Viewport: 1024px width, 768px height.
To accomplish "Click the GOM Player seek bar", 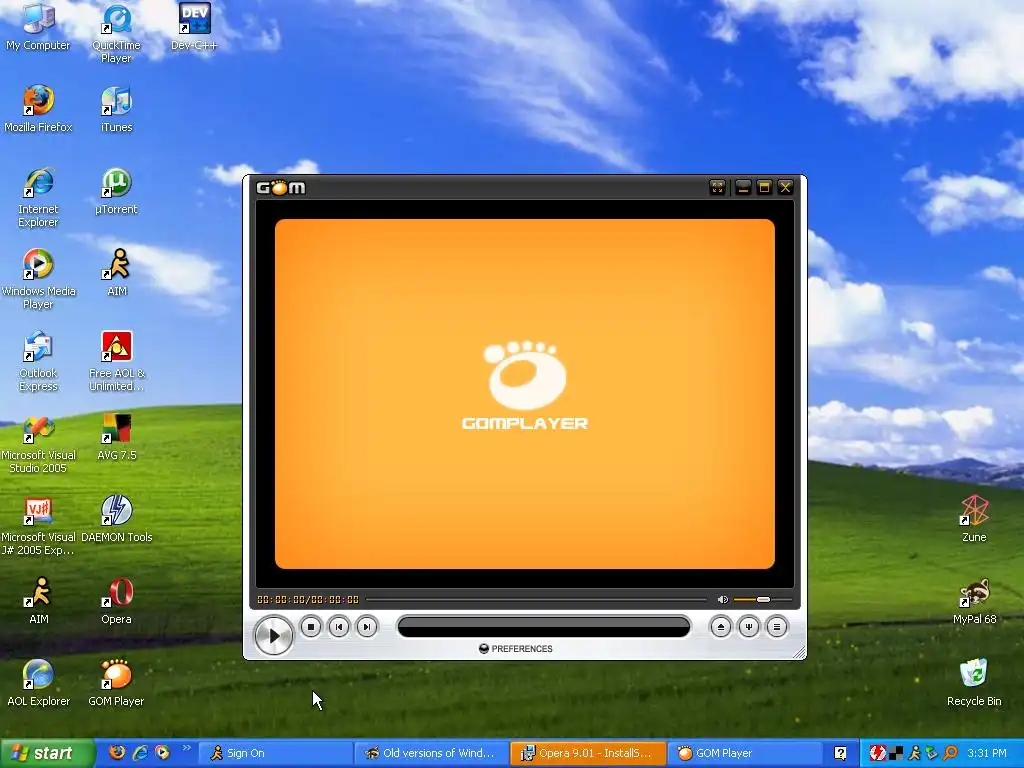I will [536, 600].
